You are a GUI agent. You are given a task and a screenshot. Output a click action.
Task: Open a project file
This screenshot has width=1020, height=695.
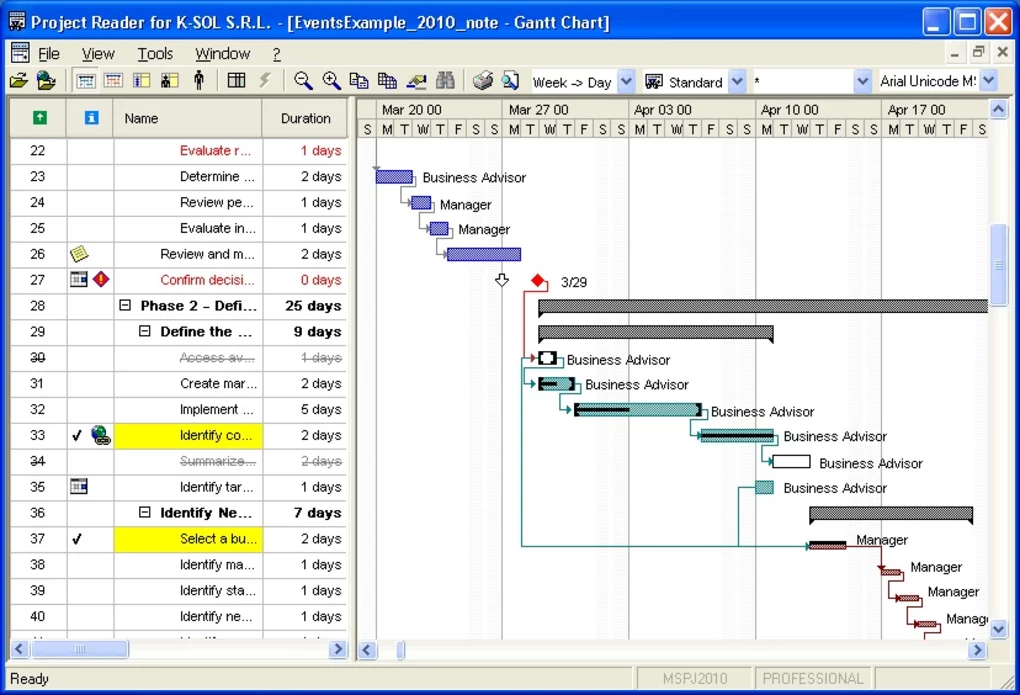pyautogui.click(x=20, y=81)
